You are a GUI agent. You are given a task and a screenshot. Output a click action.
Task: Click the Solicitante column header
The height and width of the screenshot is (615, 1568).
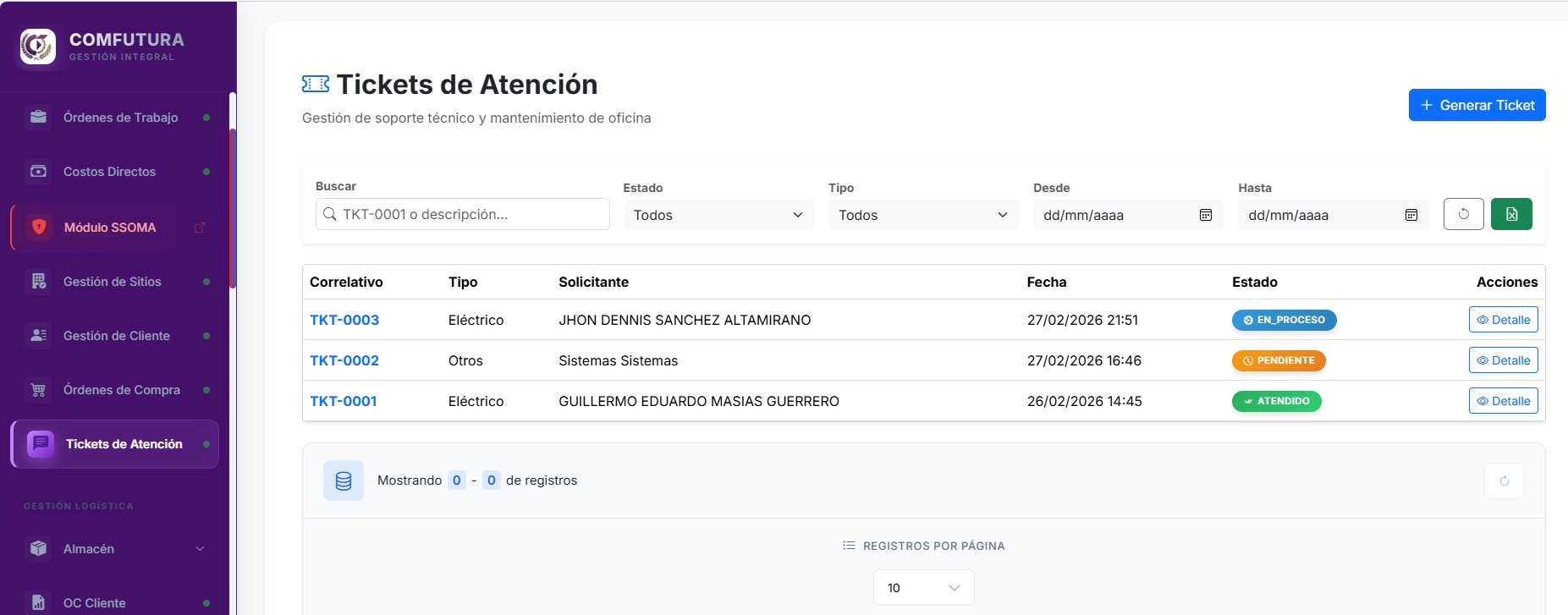click(593, 282)
